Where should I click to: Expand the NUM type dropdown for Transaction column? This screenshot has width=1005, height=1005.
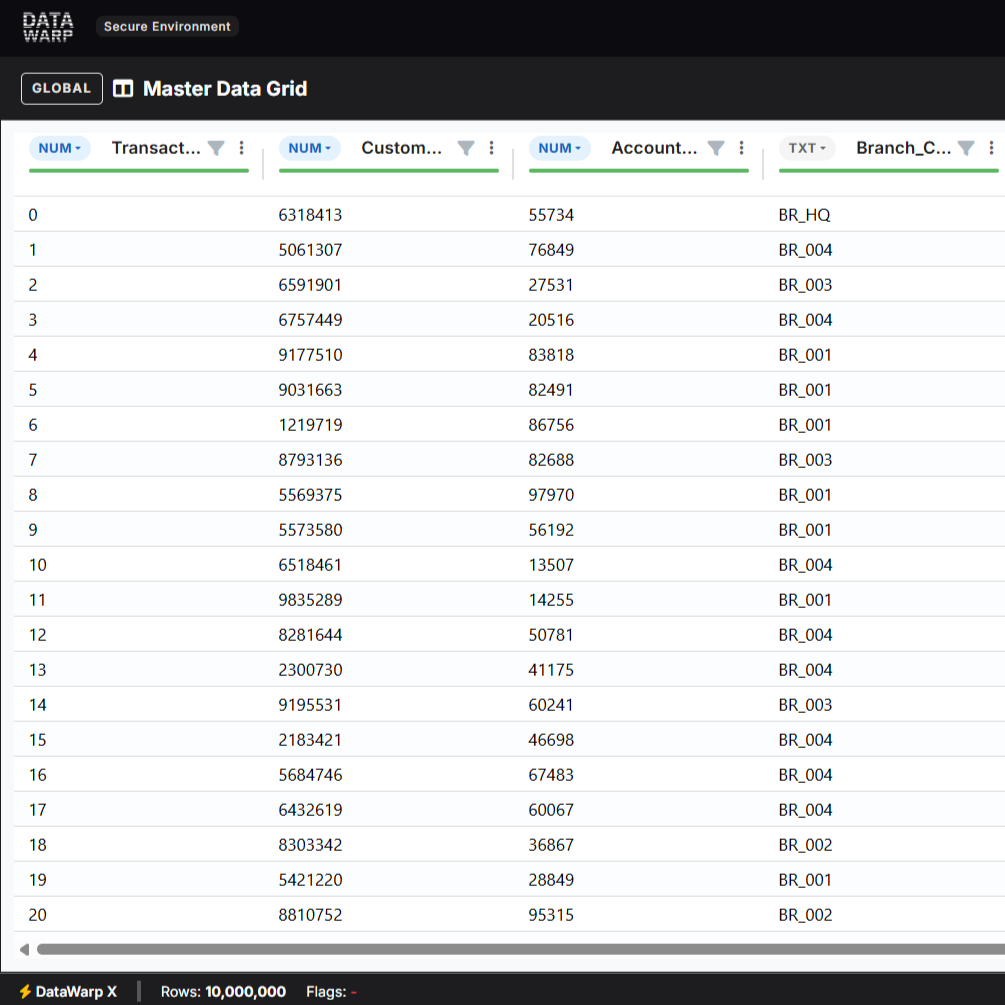(x=60, y=148)
